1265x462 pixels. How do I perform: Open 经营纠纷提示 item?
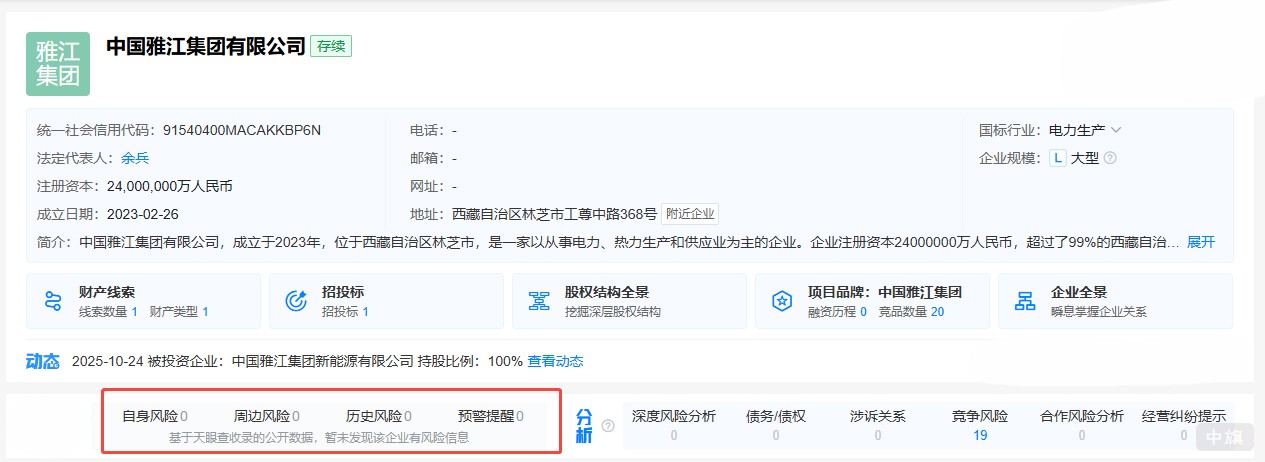pos(1184,425)
